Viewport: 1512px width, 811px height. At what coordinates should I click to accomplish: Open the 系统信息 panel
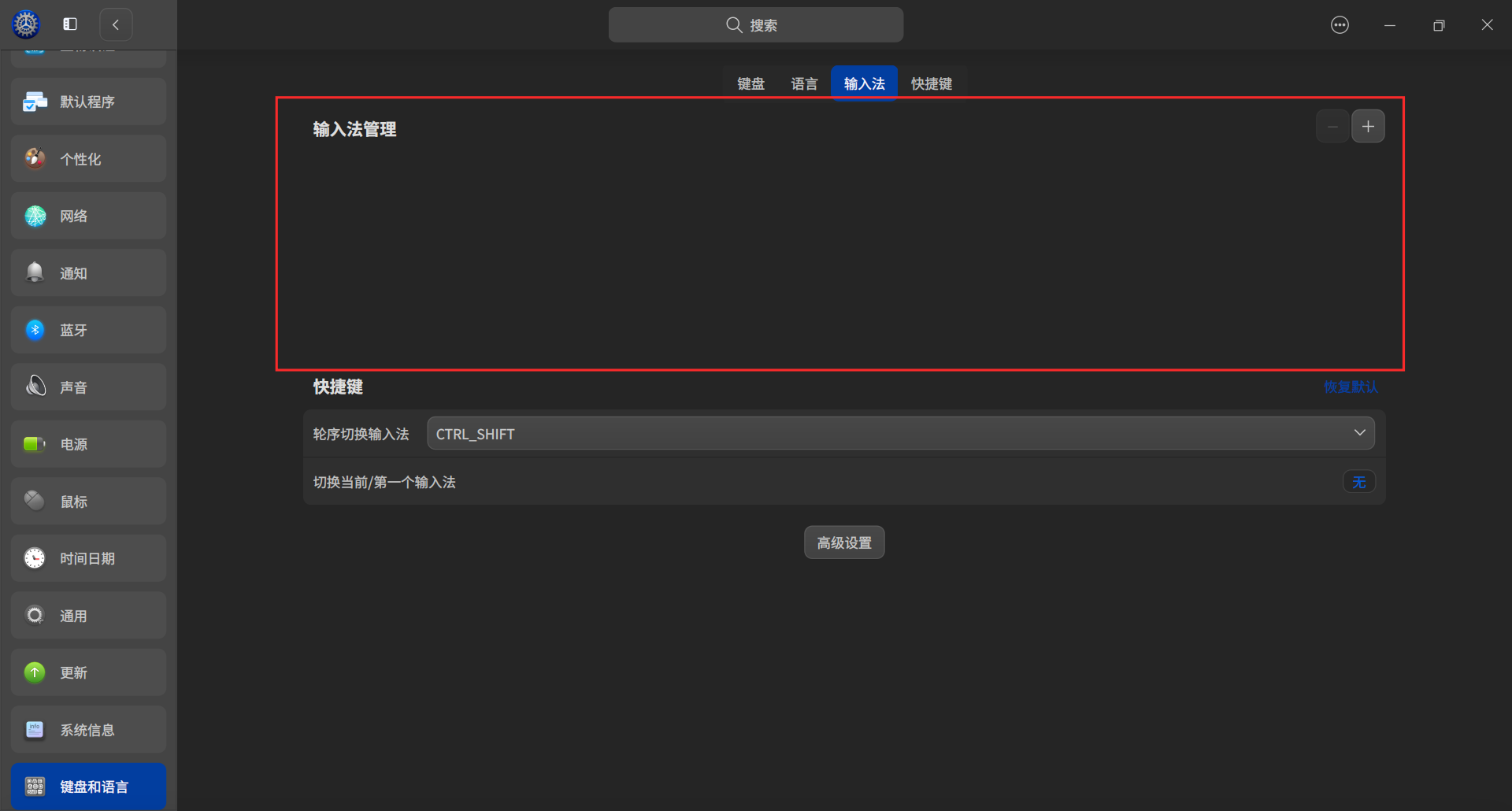click(x=87, y=729)
